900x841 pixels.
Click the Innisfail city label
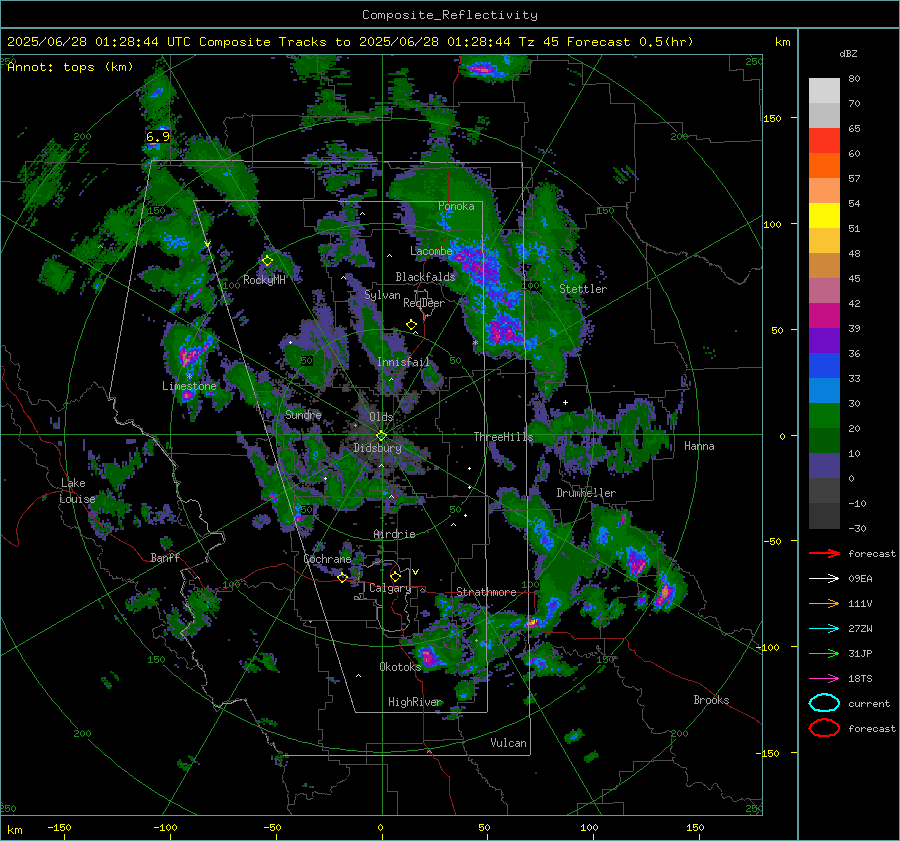click(403, 362)
